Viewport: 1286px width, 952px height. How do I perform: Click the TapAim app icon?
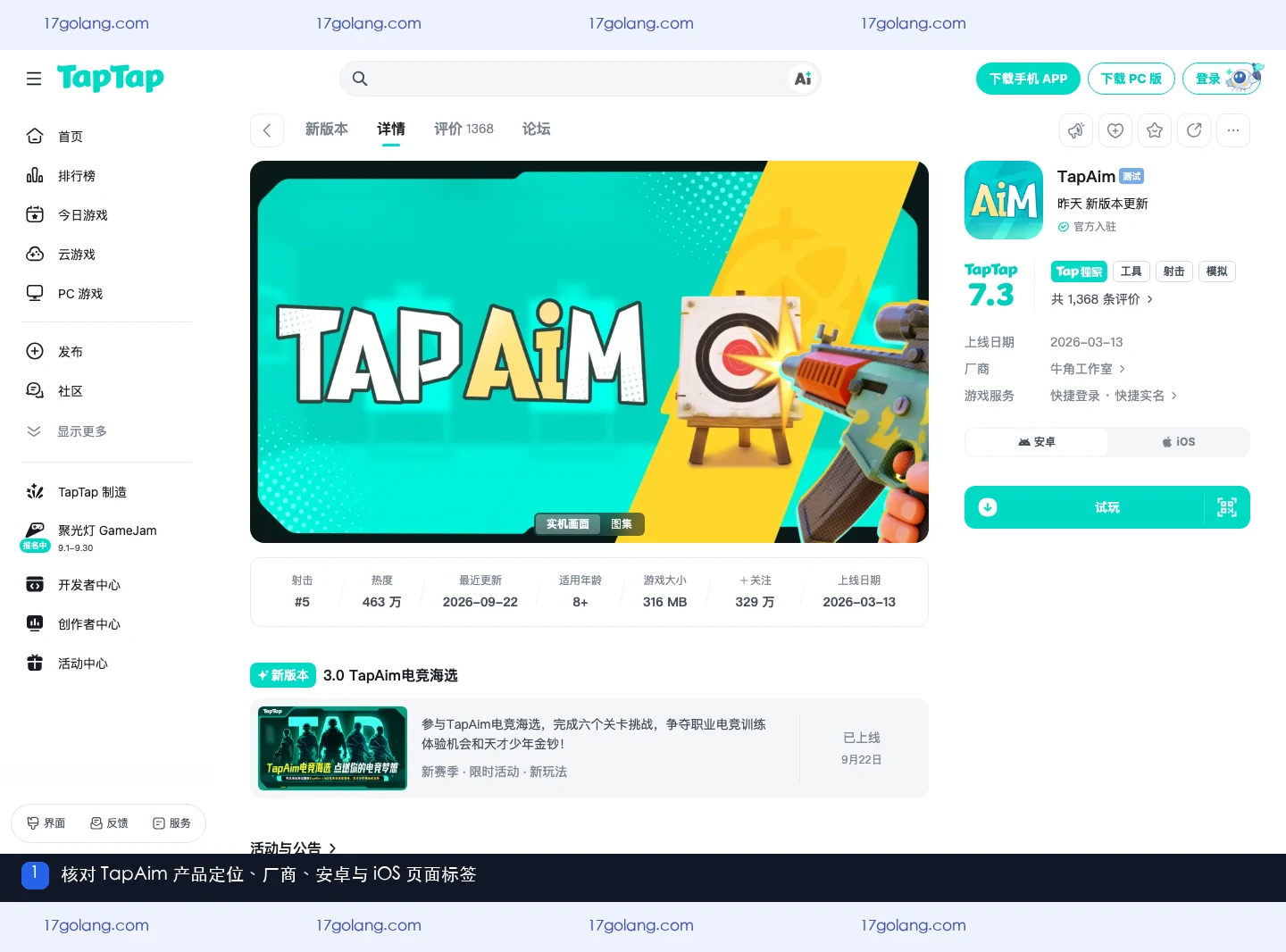click(x=1004, y=200)
